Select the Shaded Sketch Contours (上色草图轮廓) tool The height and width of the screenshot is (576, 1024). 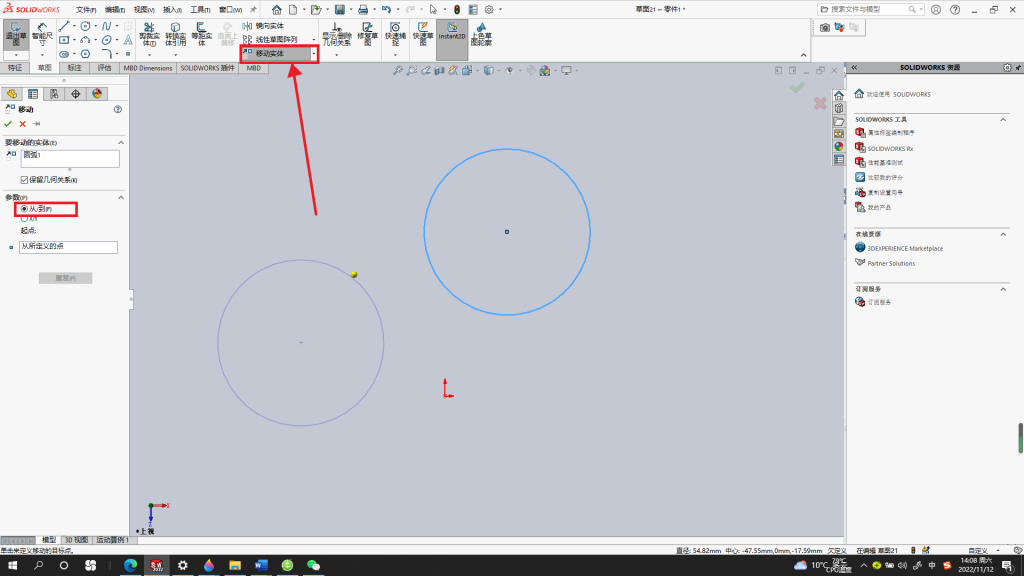481,35
